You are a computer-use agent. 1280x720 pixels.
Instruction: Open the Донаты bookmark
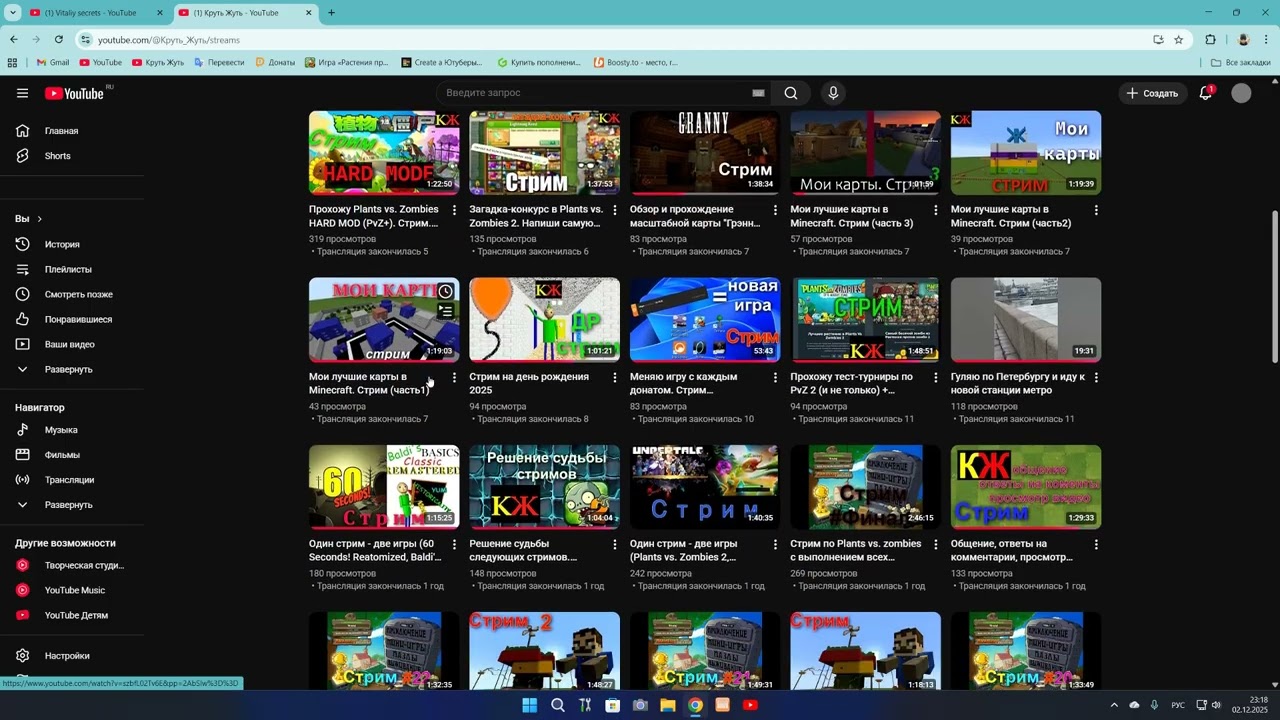pyautogui.click(x=275, y=62)
